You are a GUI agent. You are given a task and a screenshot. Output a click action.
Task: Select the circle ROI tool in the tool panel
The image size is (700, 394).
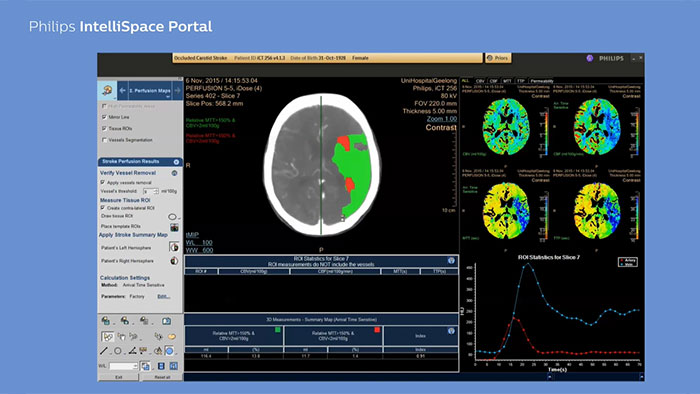(117, 351)
